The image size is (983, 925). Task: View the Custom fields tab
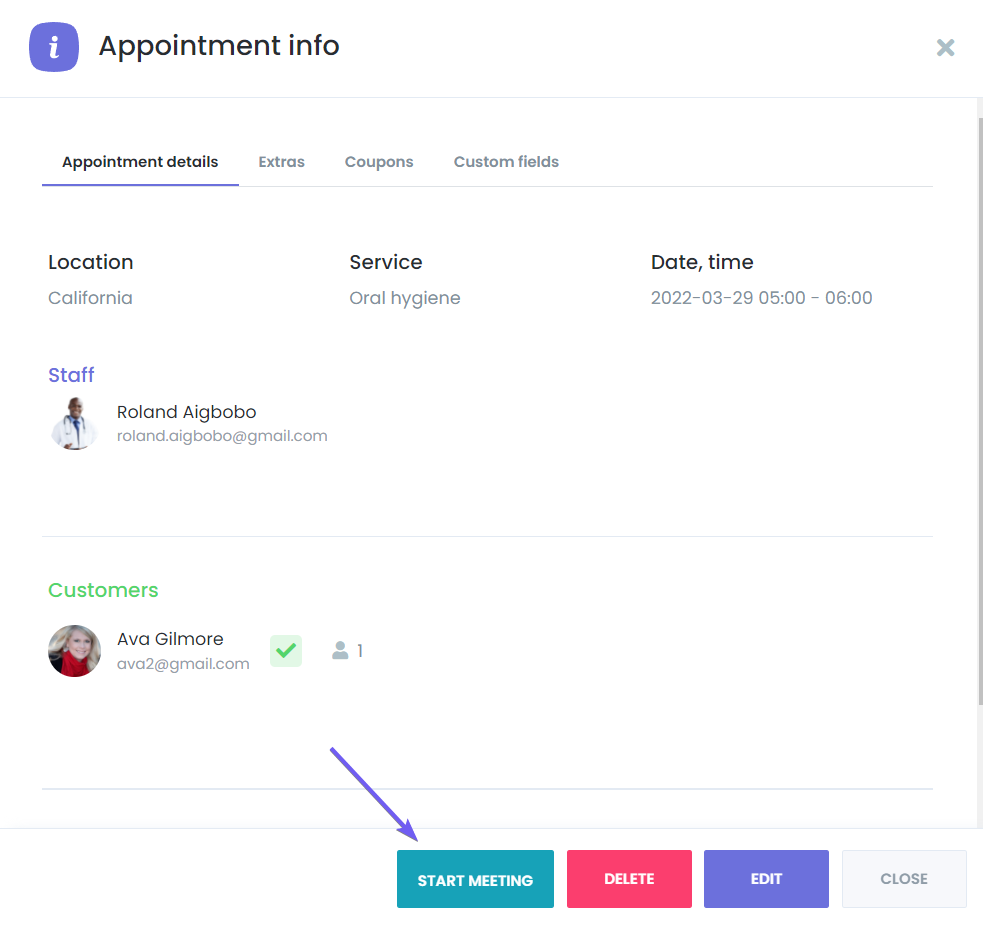click(506, 161)
